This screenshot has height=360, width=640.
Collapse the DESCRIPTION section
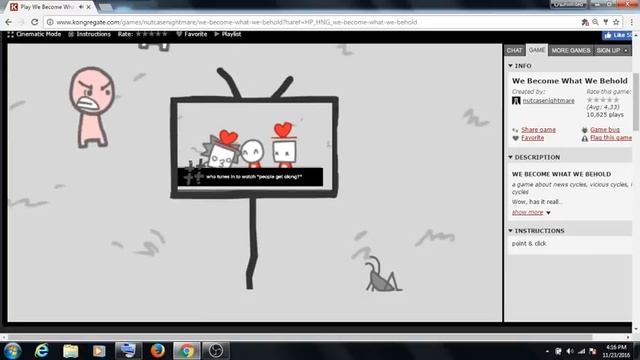point(534,157)
